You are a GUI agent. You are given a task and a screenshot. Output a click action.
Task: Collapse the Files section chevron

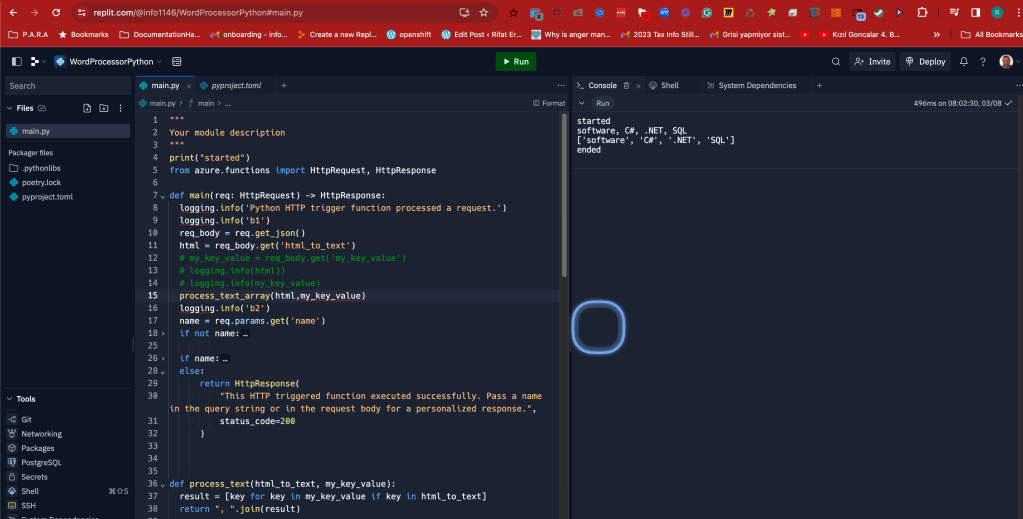coord(10,108)
